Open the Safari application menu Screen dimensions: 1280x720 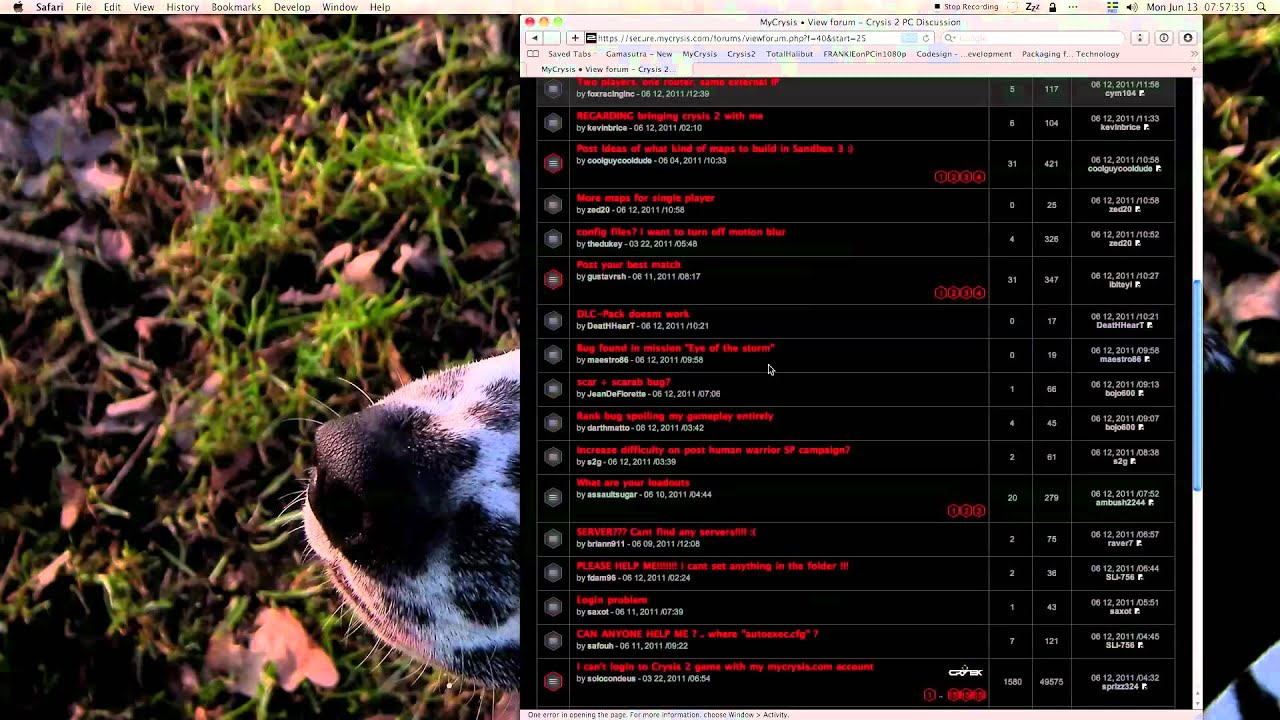[x=49, y=7]
